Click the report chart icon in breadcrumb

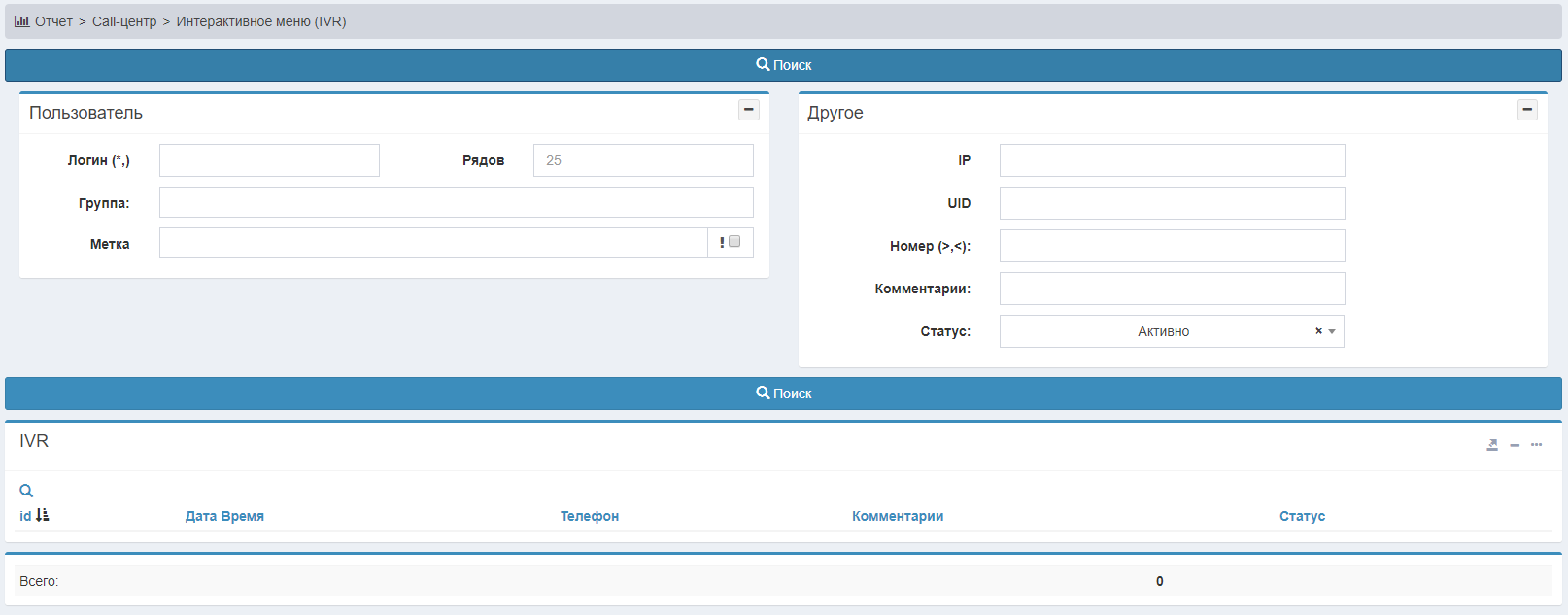click(x=21, y=21)
